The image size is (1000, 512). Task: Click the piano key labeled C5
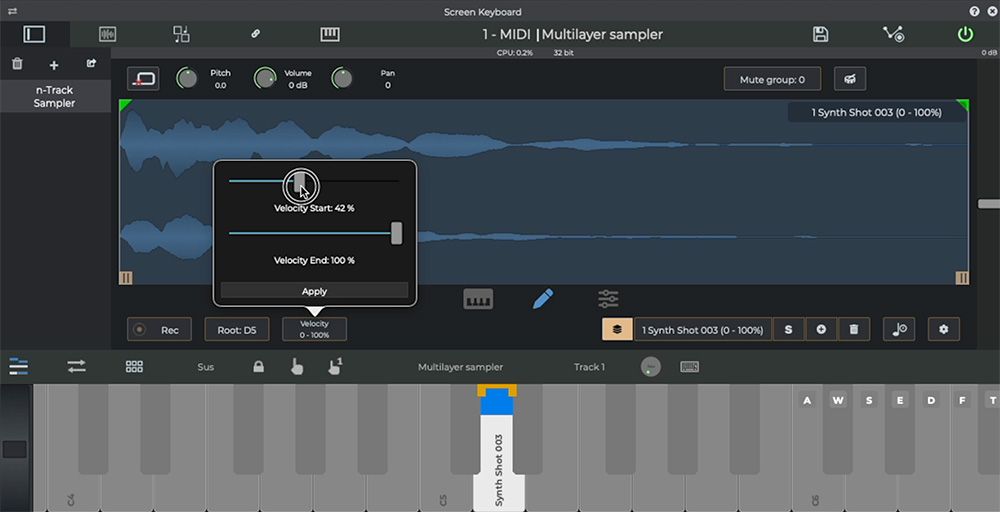pos(445,492)
